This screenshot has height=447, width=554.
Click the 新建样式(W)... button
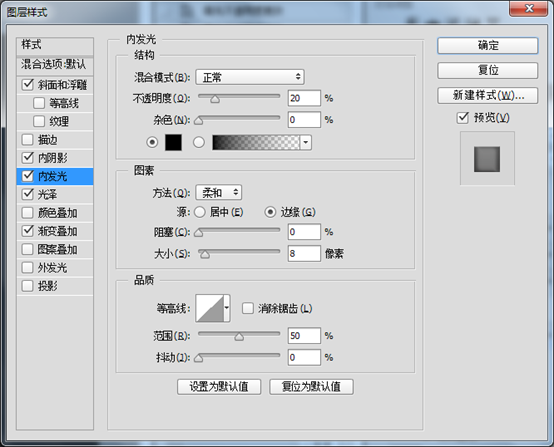(488, 95)
